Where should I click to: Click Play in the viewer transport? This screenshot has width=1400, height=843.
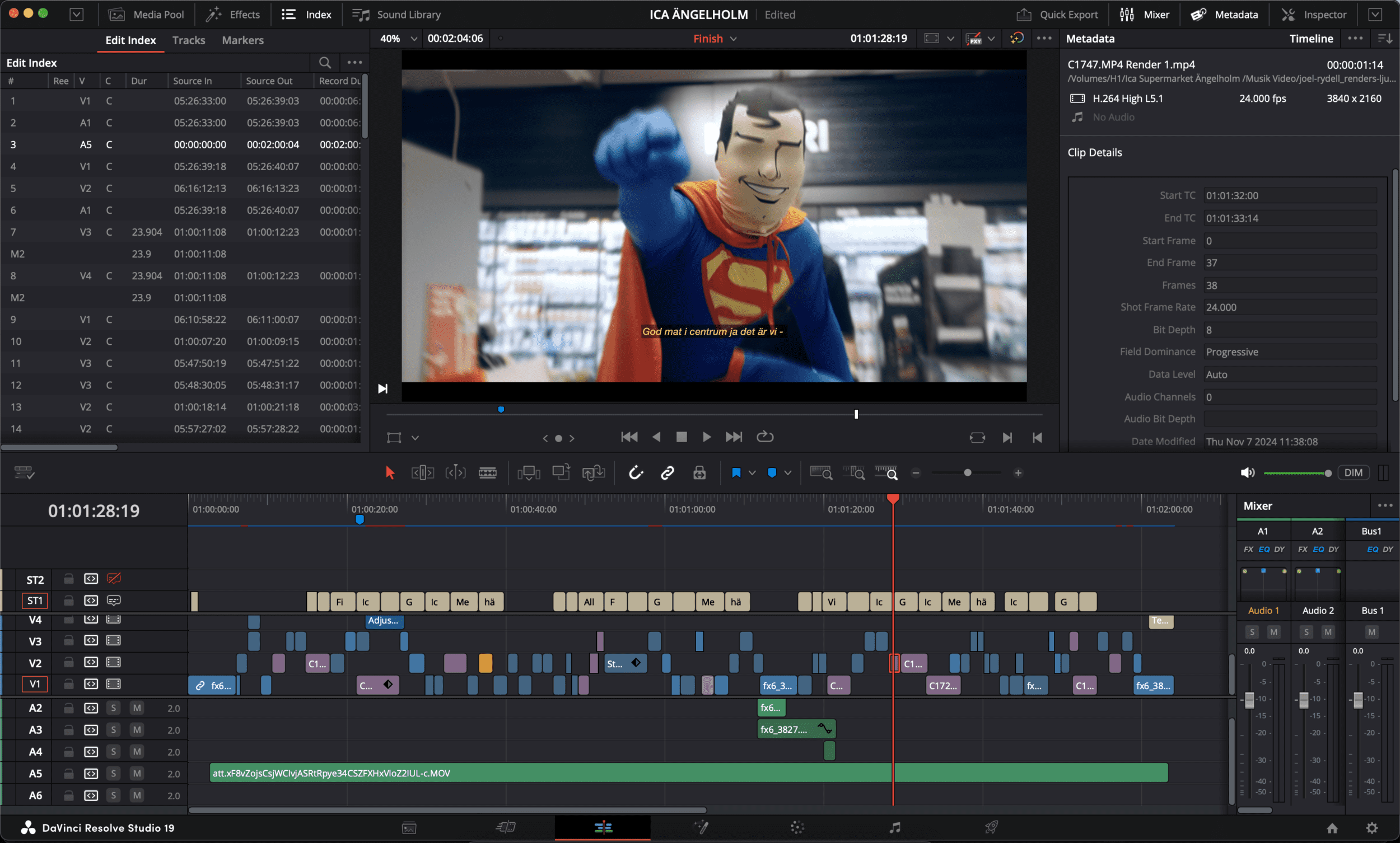tap(706, 437)
